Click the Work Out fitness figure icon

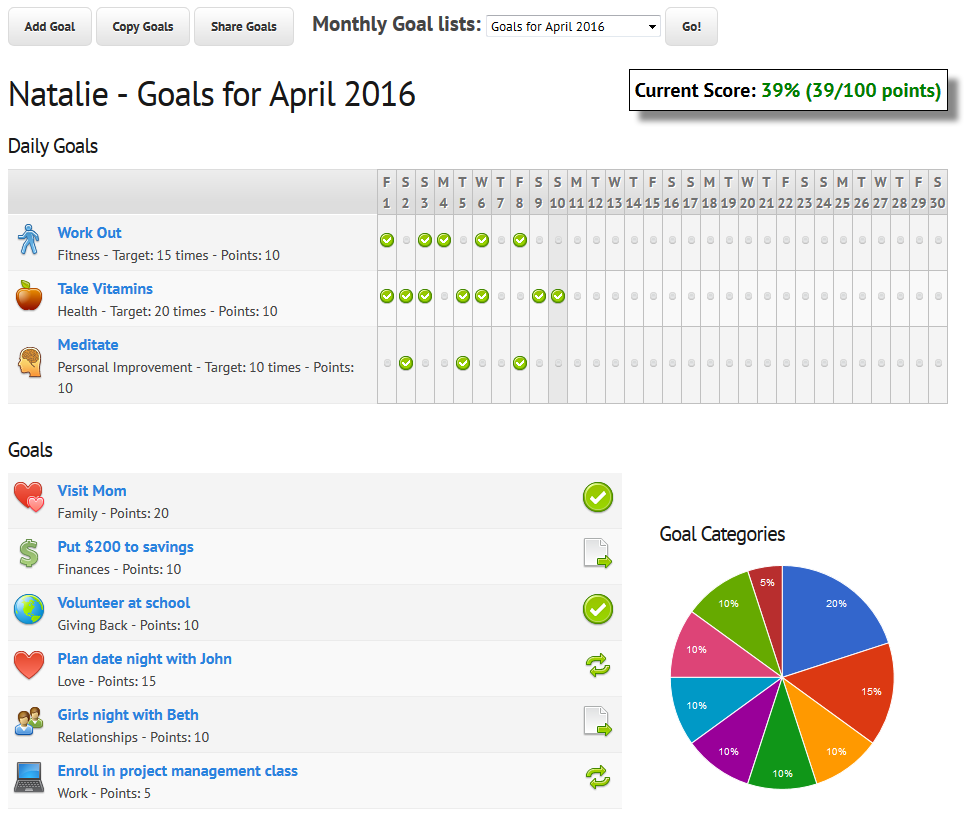(x=28, y=241)
